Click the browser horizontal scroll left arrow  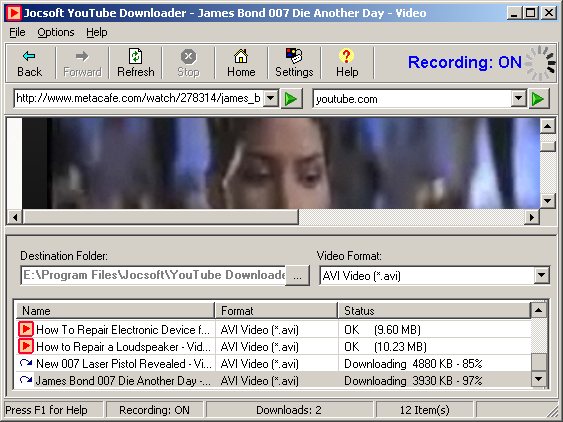tap(15, 217)
